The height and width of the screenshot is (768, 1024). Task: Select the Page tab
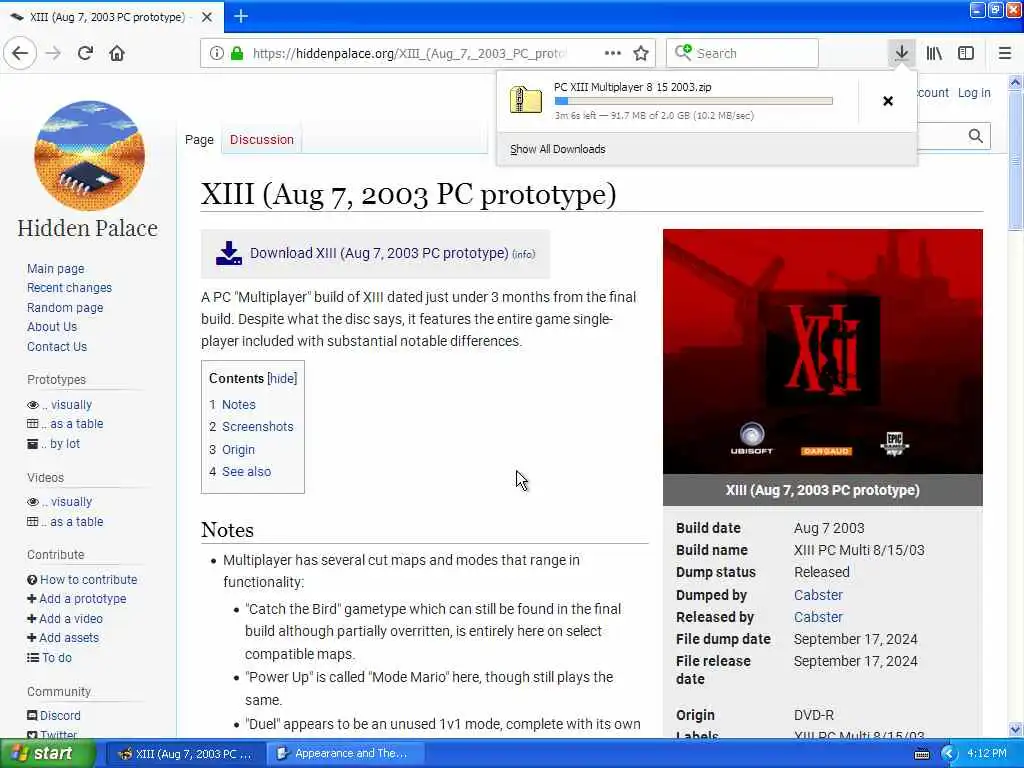coord(199,140)
